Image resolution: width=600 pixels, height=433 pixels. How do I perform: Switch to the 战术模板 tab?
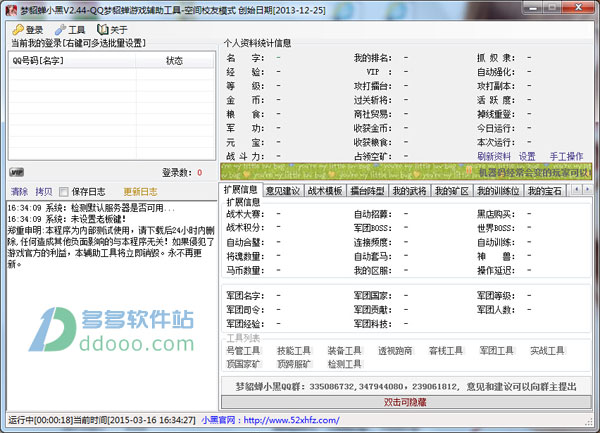325,190
